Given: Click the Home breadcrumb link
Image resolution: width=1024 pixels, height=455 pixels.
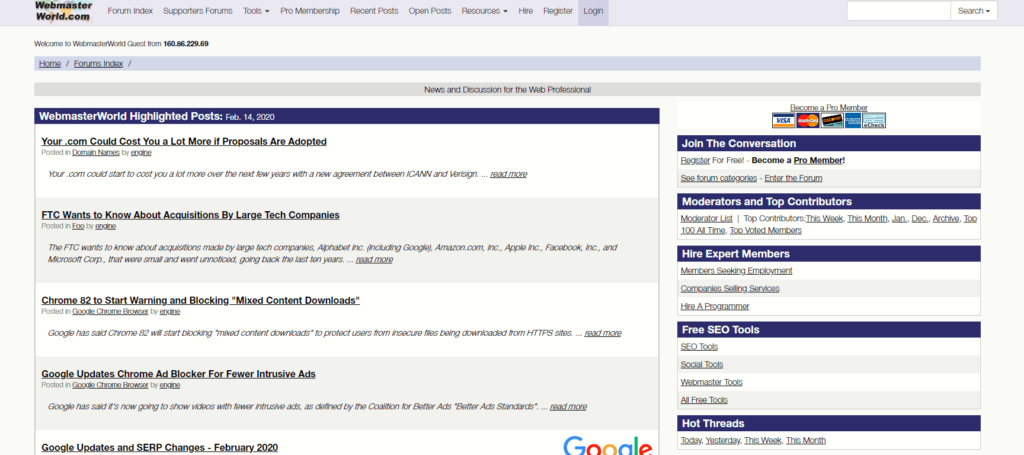Looking at the screenshot, I should [x=50, y=64].
